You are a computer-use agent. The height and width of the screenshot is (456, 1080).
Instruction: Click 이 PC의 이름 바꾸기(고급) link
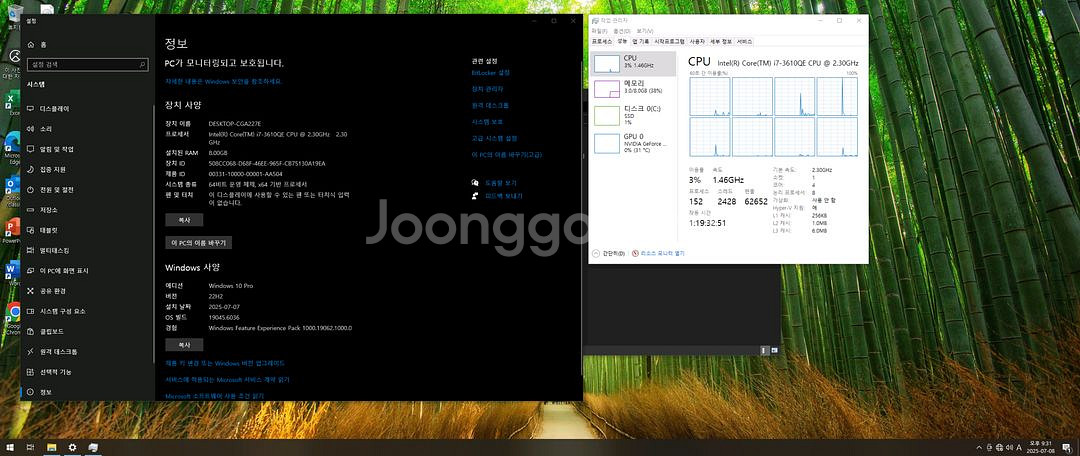506,155
